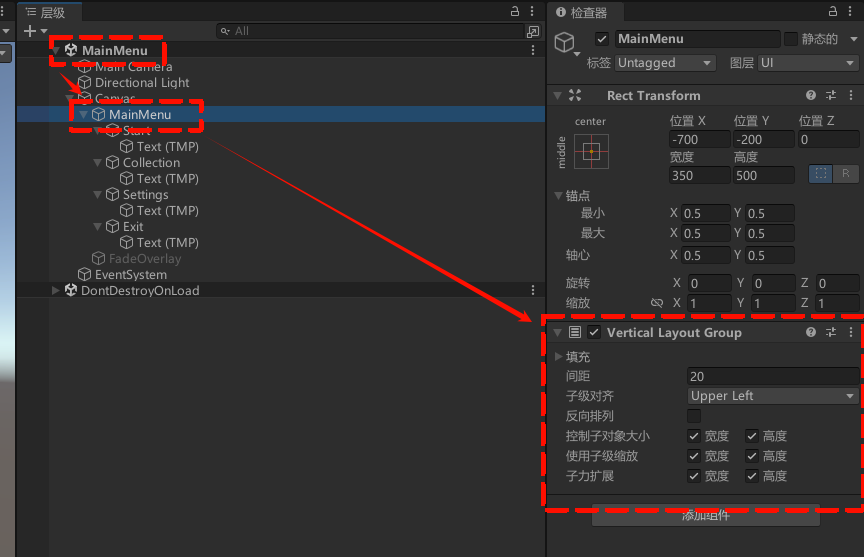This screenshot has height=557, width=864.
Task: Collapse the Settings object in hierarchy
Action: pos(98,194)
